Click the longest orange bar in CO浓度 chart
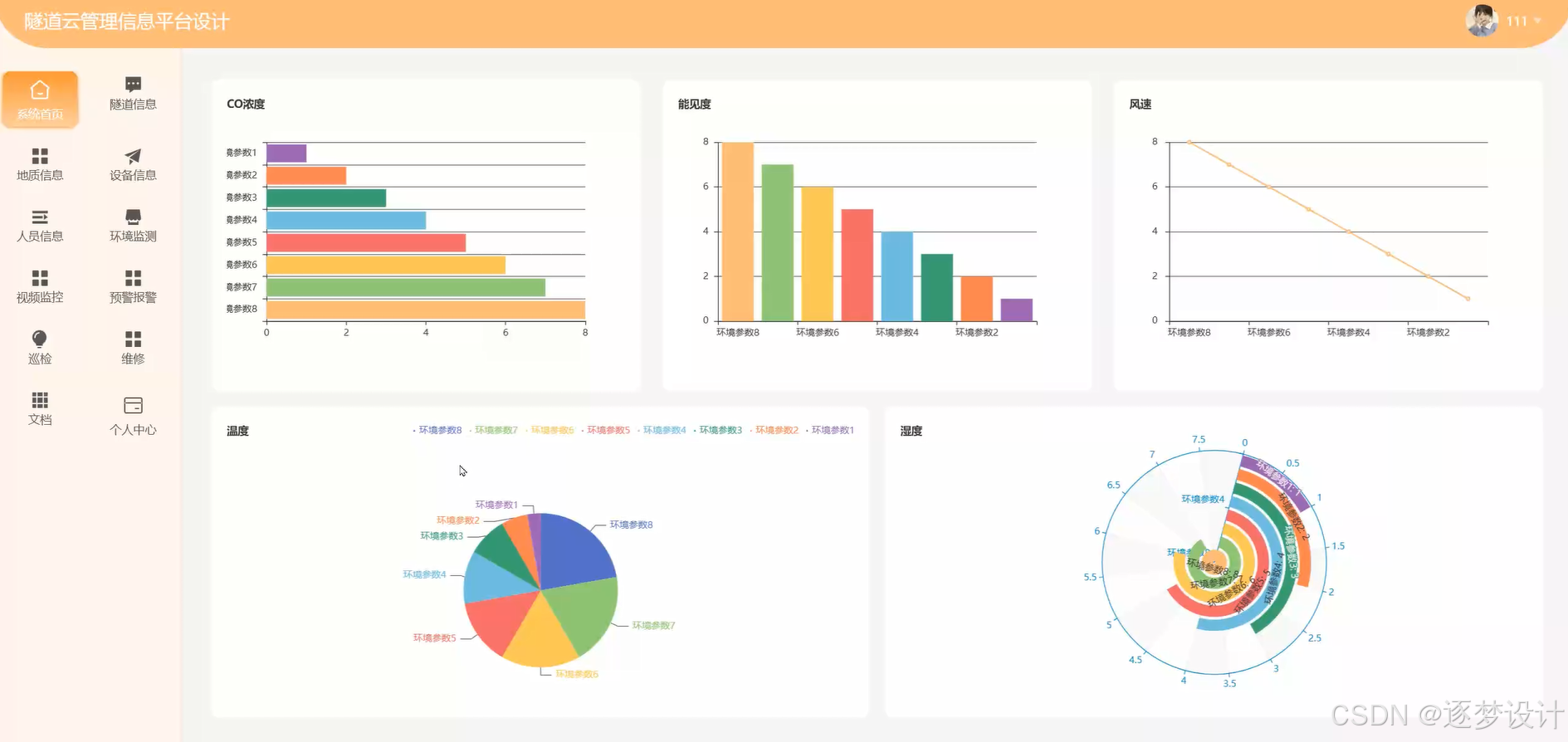Viewport: 1568px width, 742px height. tap(426, 310)
